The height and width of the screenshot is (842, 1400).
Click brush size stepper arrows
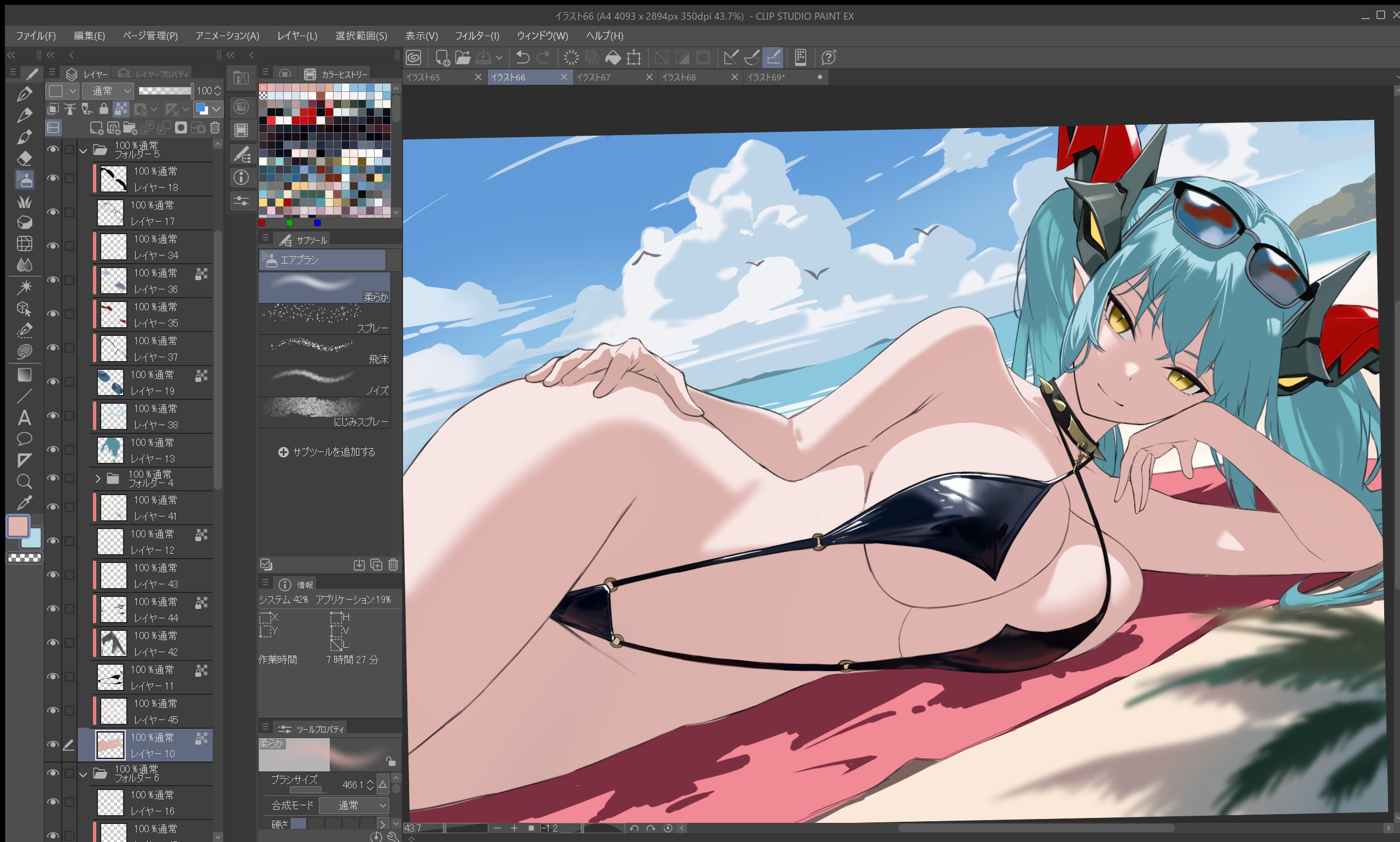coord(370,785)
